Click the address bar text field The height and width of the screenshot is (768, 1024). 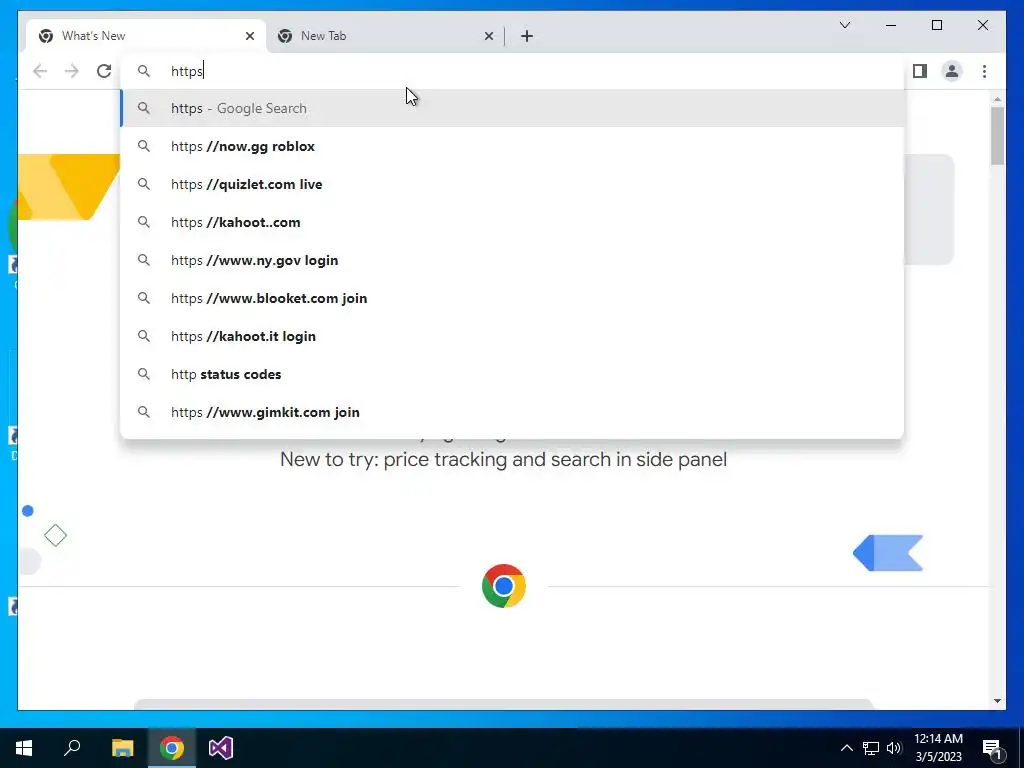point(513,71)
